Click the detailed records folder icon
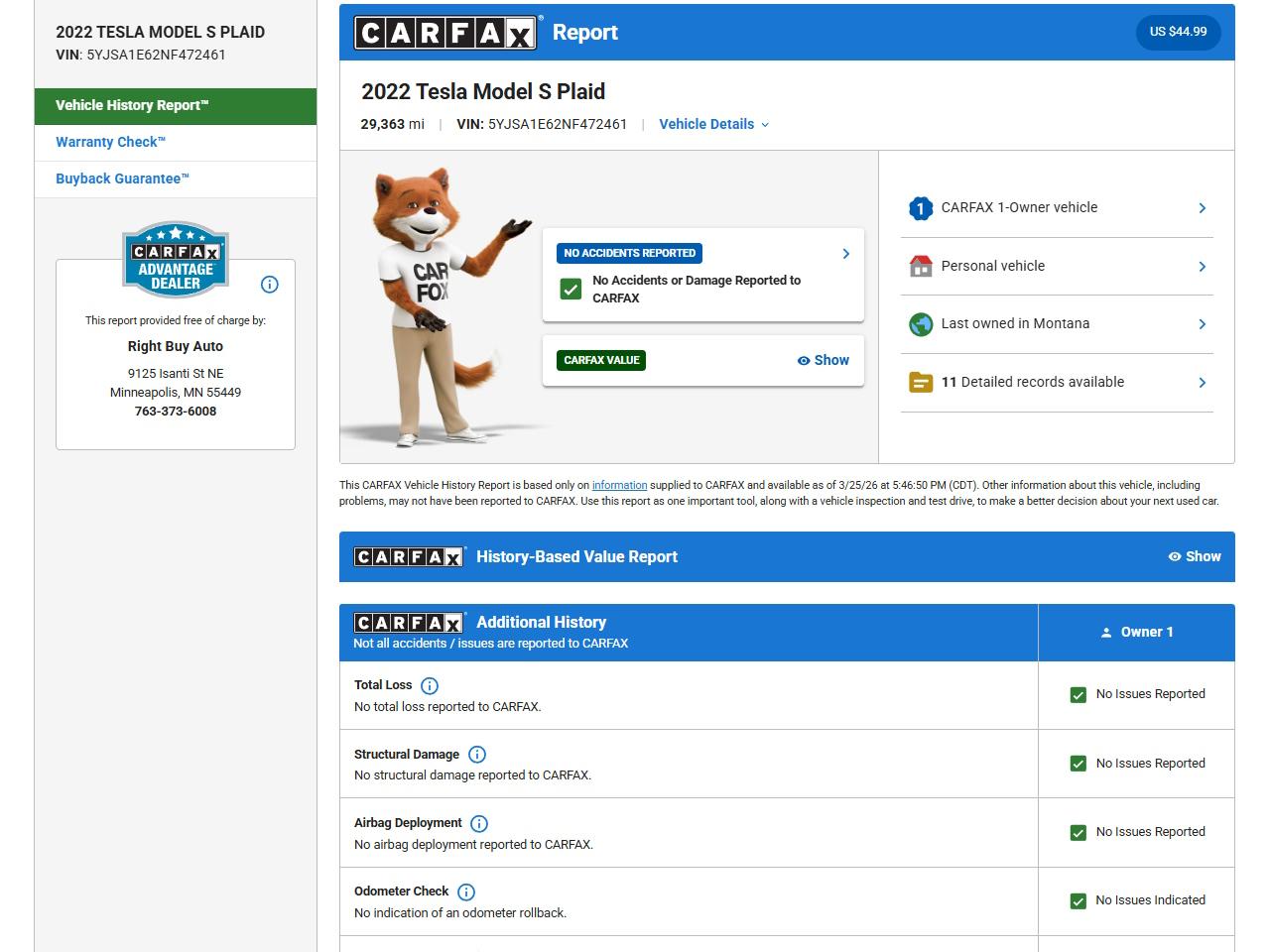 [x=920, y=382]
